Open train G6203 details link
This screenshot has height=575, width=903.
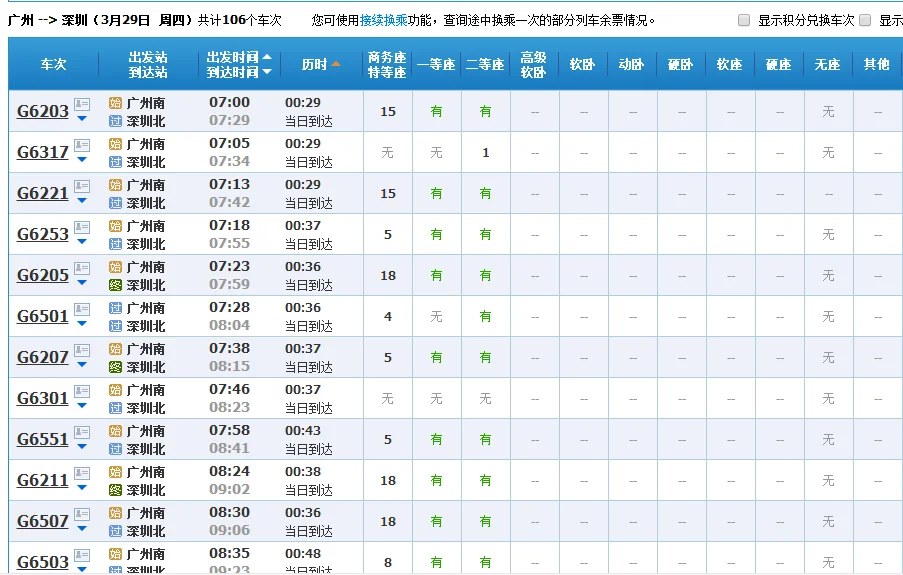pos(43,111)
